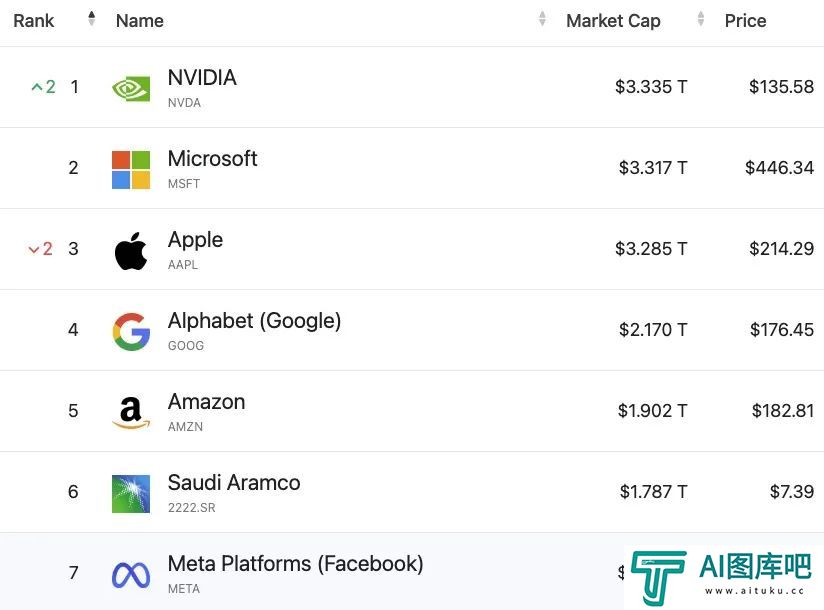Image resolution: width=824 pixels, height=610 pixels.
Task: Click Microsoft market cap $3.317 T
Action: [653, 168]
